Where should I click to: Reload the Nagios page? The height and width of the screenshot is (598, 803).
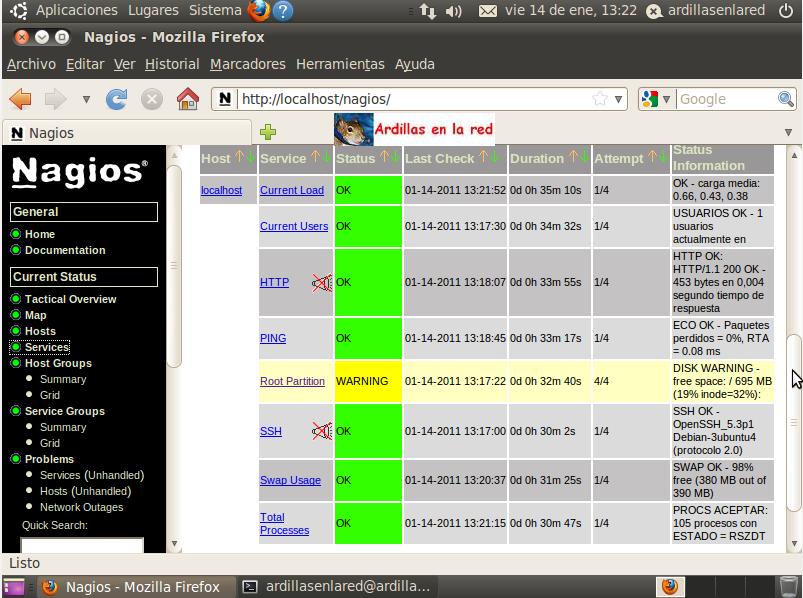tap(117, 99)
